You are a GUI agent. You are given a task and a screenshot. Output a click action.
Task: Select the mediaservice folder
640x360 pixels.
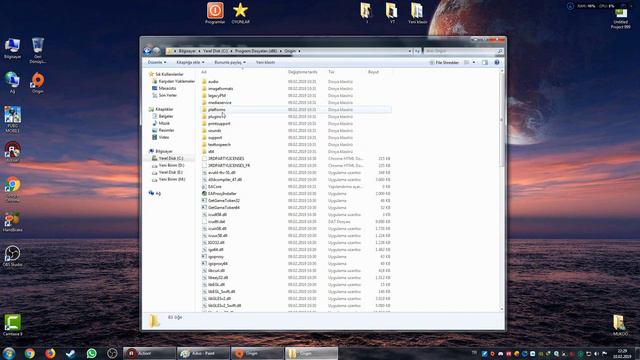pyautogui.click(x=220, y=102)
